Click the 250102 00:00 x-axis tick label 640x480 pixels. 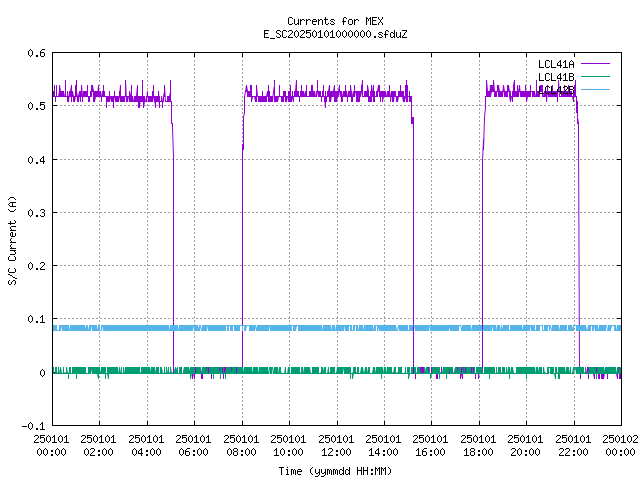[620, 446]
